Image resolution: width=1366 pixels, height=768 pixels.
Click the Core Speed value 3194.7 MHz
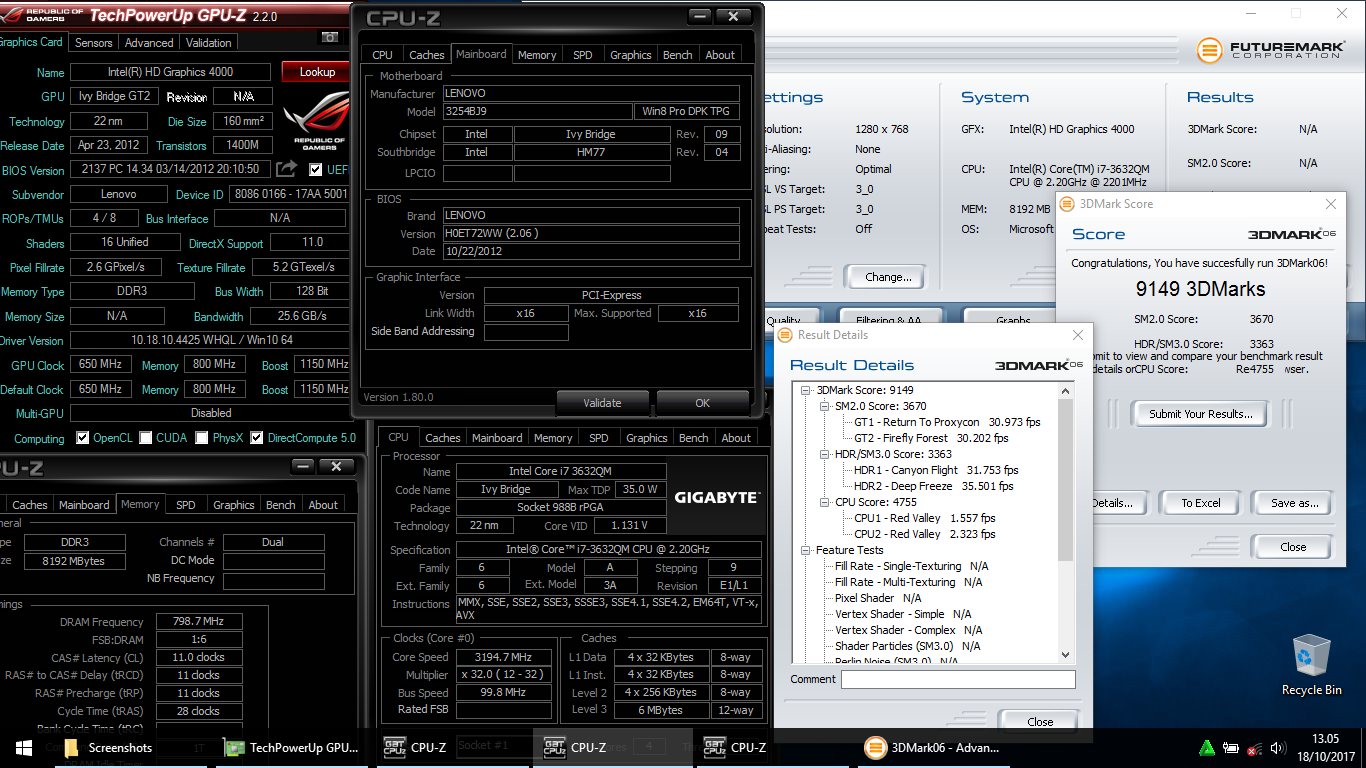tap(505, 657)
